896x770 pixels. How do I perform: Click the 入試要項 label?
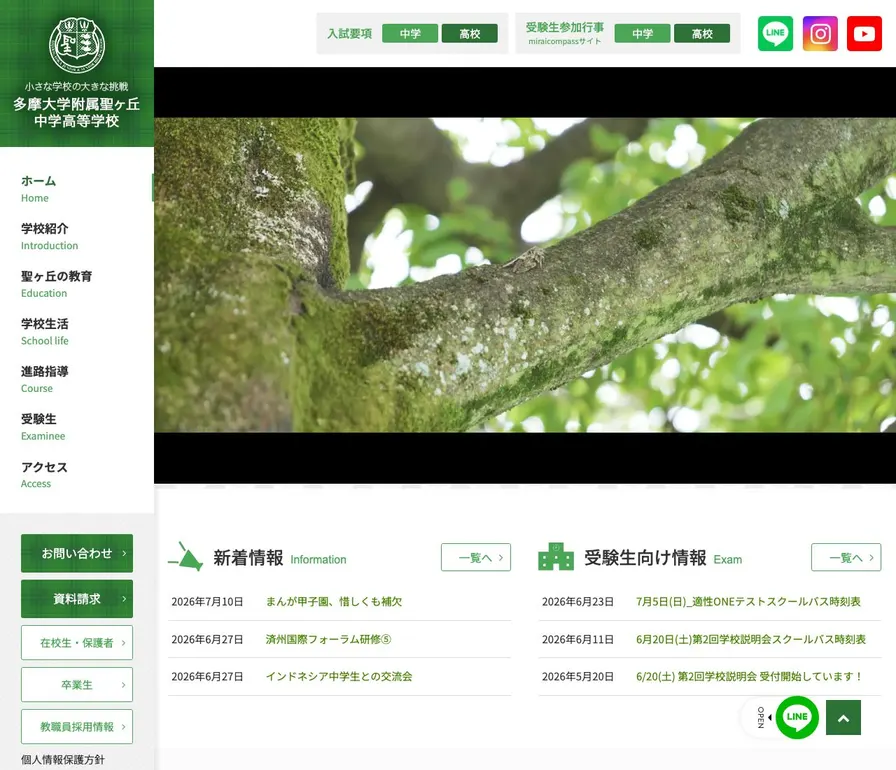[x=349, y=34]
